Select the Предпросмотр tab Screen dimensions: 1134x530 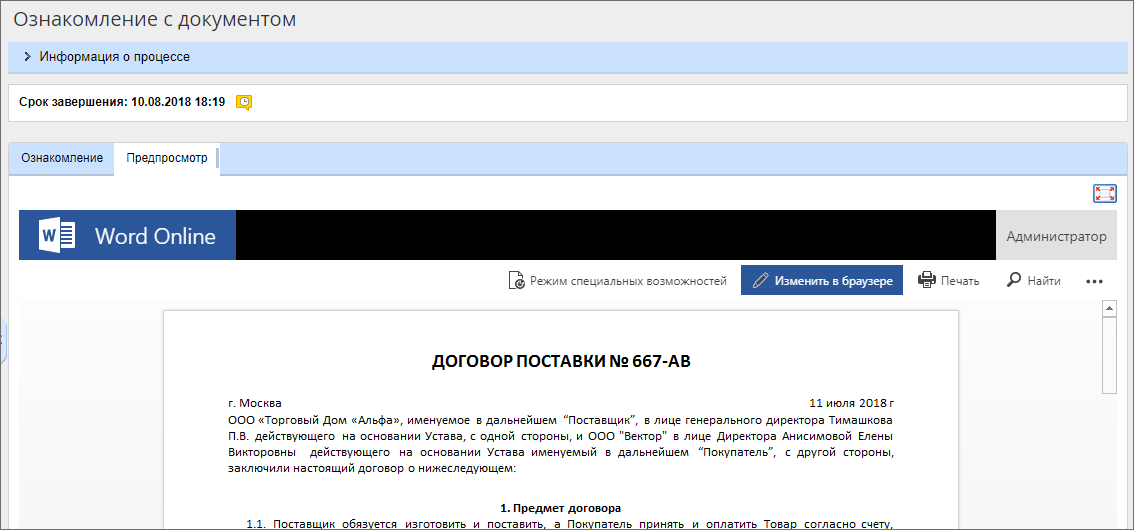click(x=167, y=158)
